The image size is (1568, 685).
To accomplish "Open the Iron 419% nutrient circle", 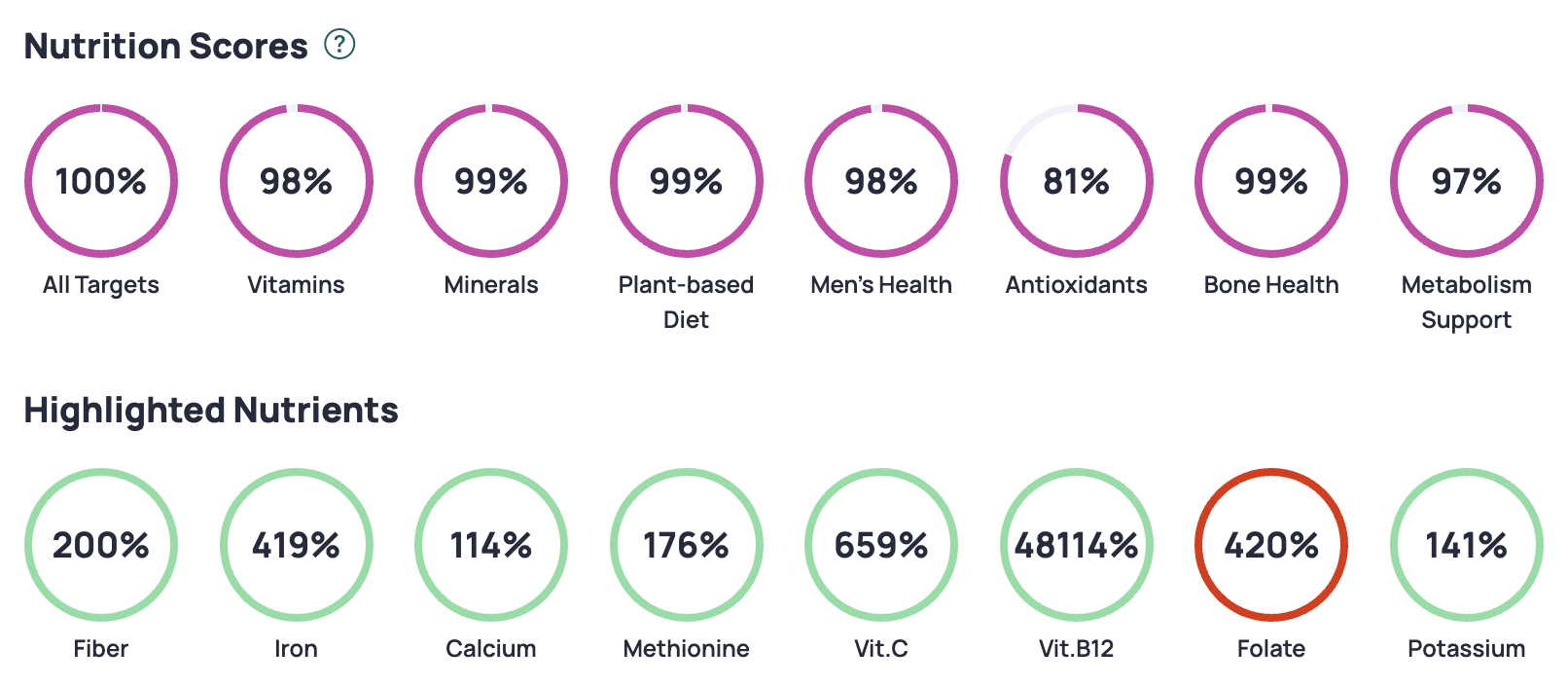I will point(296,545).
